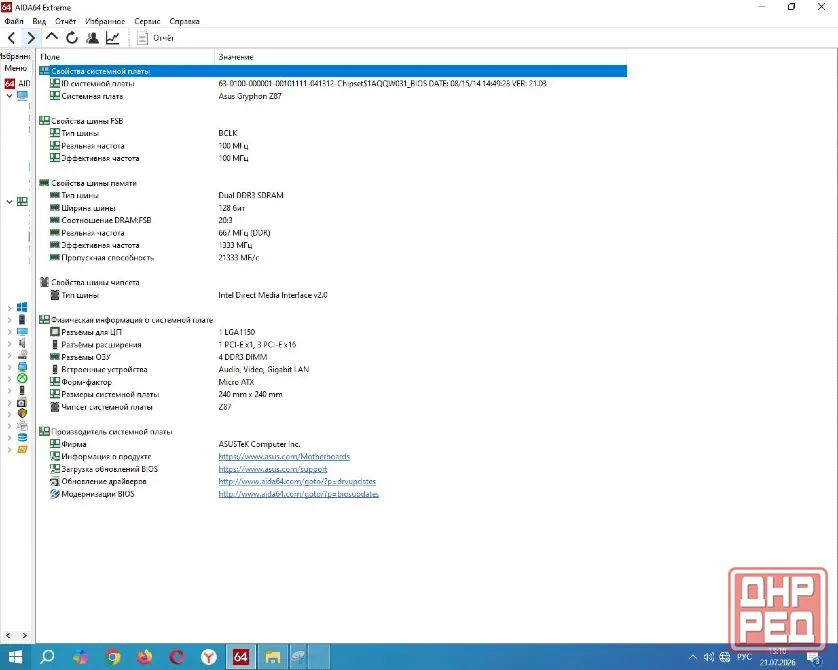Select the server tower node in the tree

pos(22,320)
